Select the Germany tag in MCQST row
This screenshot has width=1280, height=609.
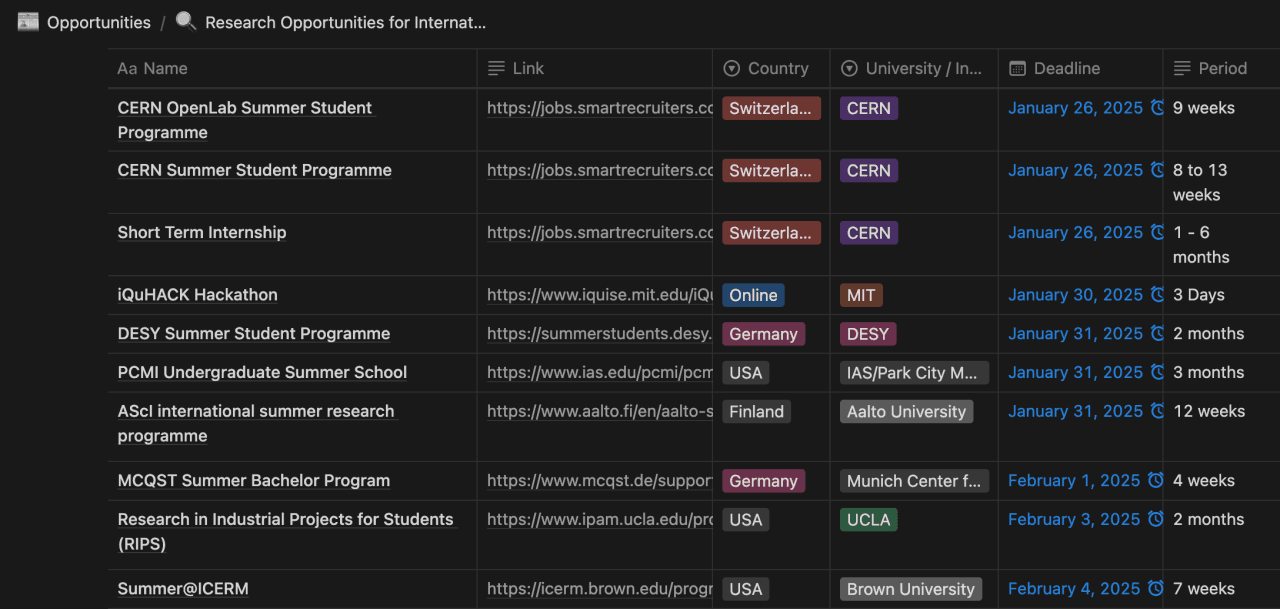(x=763, y=481)
